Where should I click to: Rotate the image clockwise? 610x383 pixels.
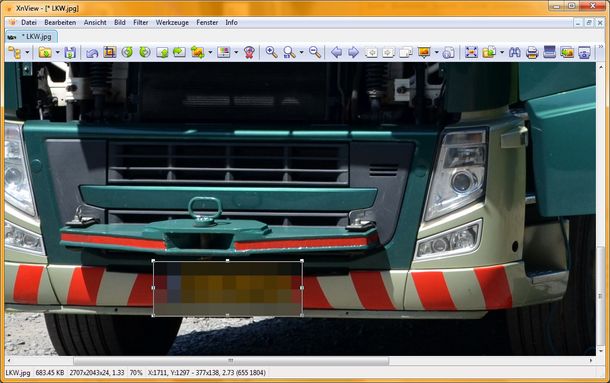pos(145,52)
